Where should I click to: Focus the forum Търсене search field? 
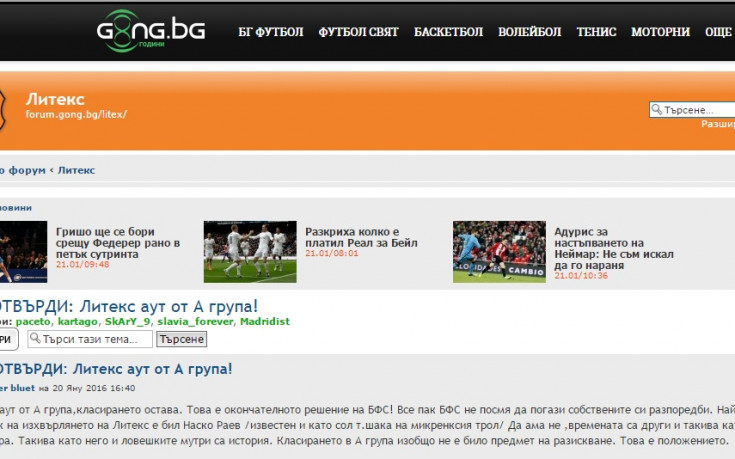pos(692,110)
